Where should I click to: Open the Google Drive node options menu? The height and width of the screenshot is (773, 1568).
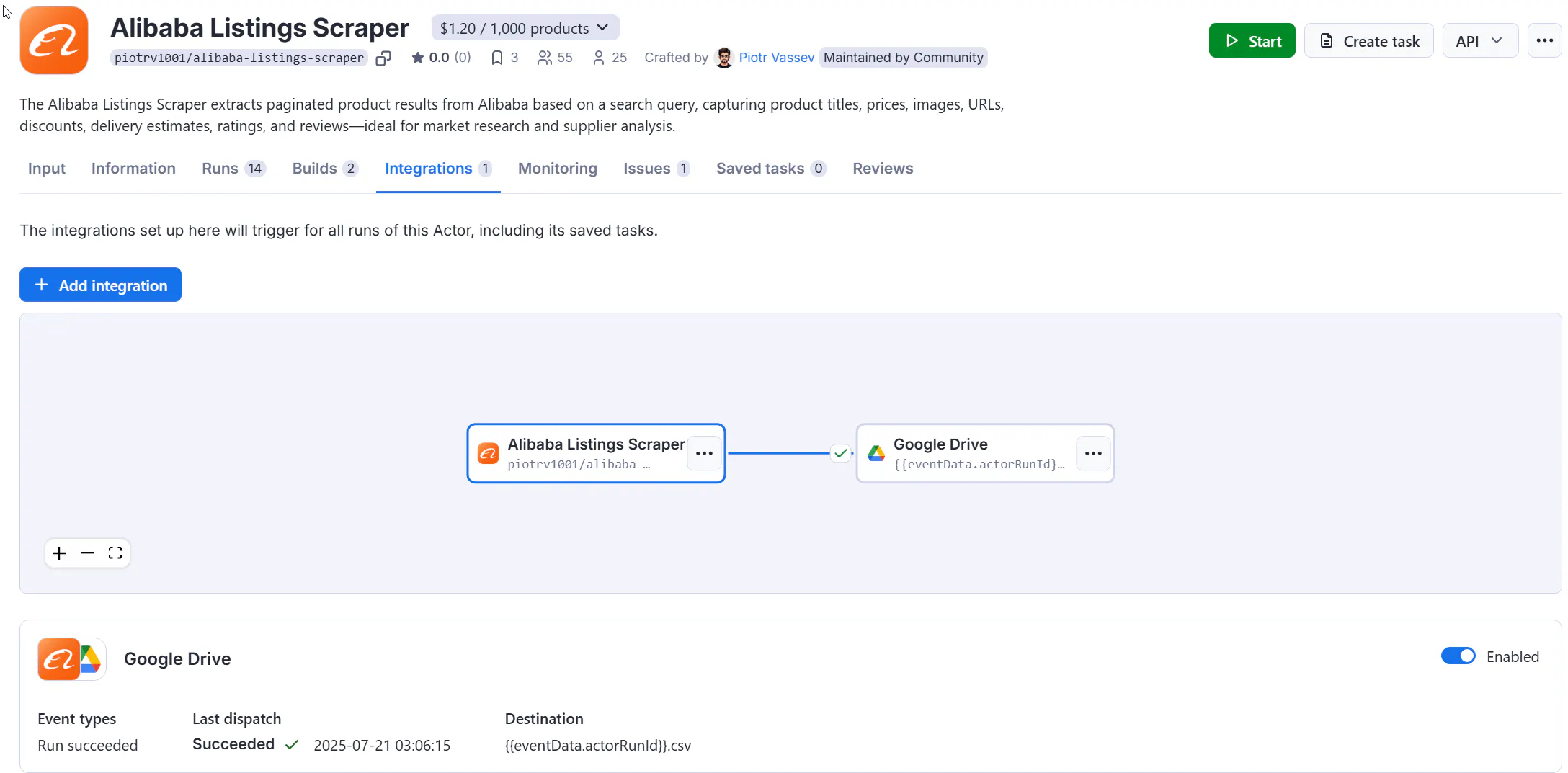1093,453
